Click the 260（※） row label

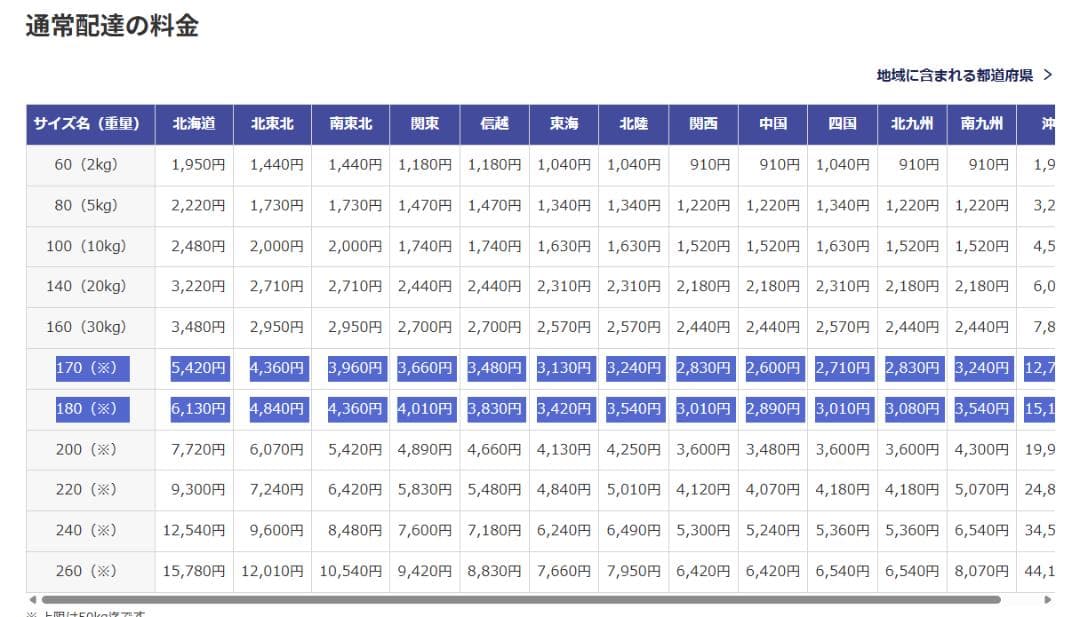pos(86,571)
